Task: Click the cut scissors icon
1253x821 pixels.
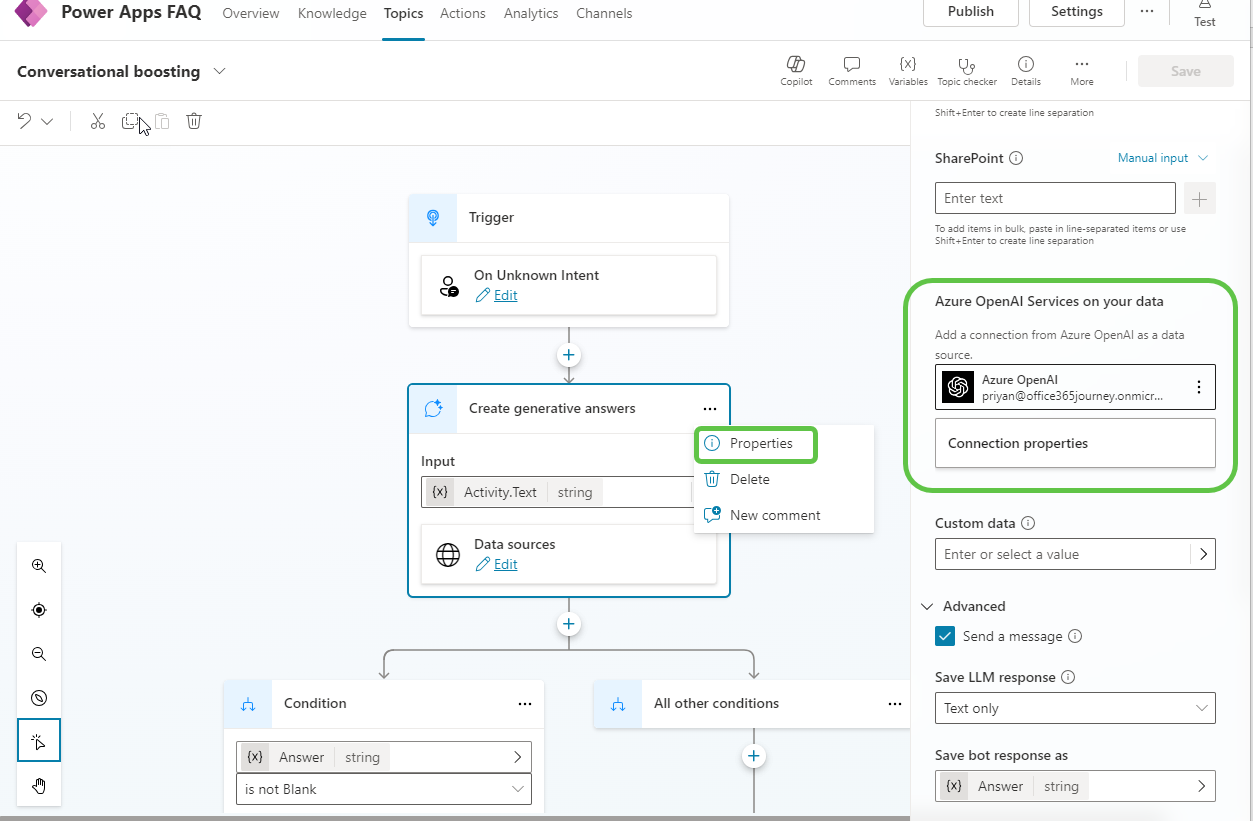Action: 97,121
